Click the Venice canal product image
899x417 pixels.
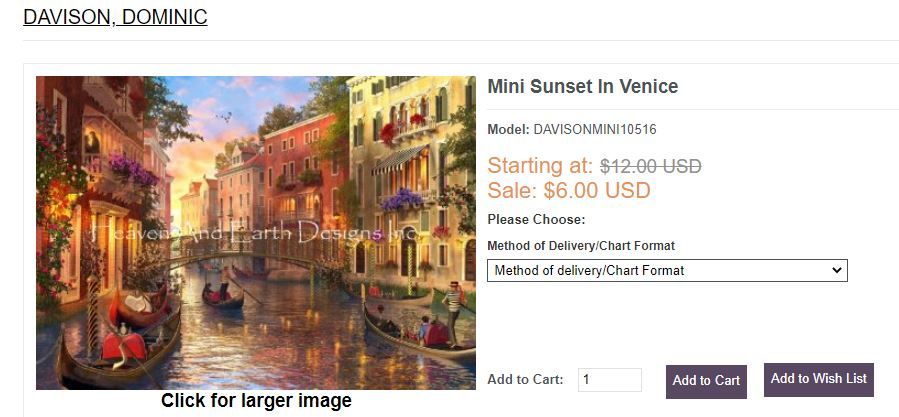[x=256, y=233]
